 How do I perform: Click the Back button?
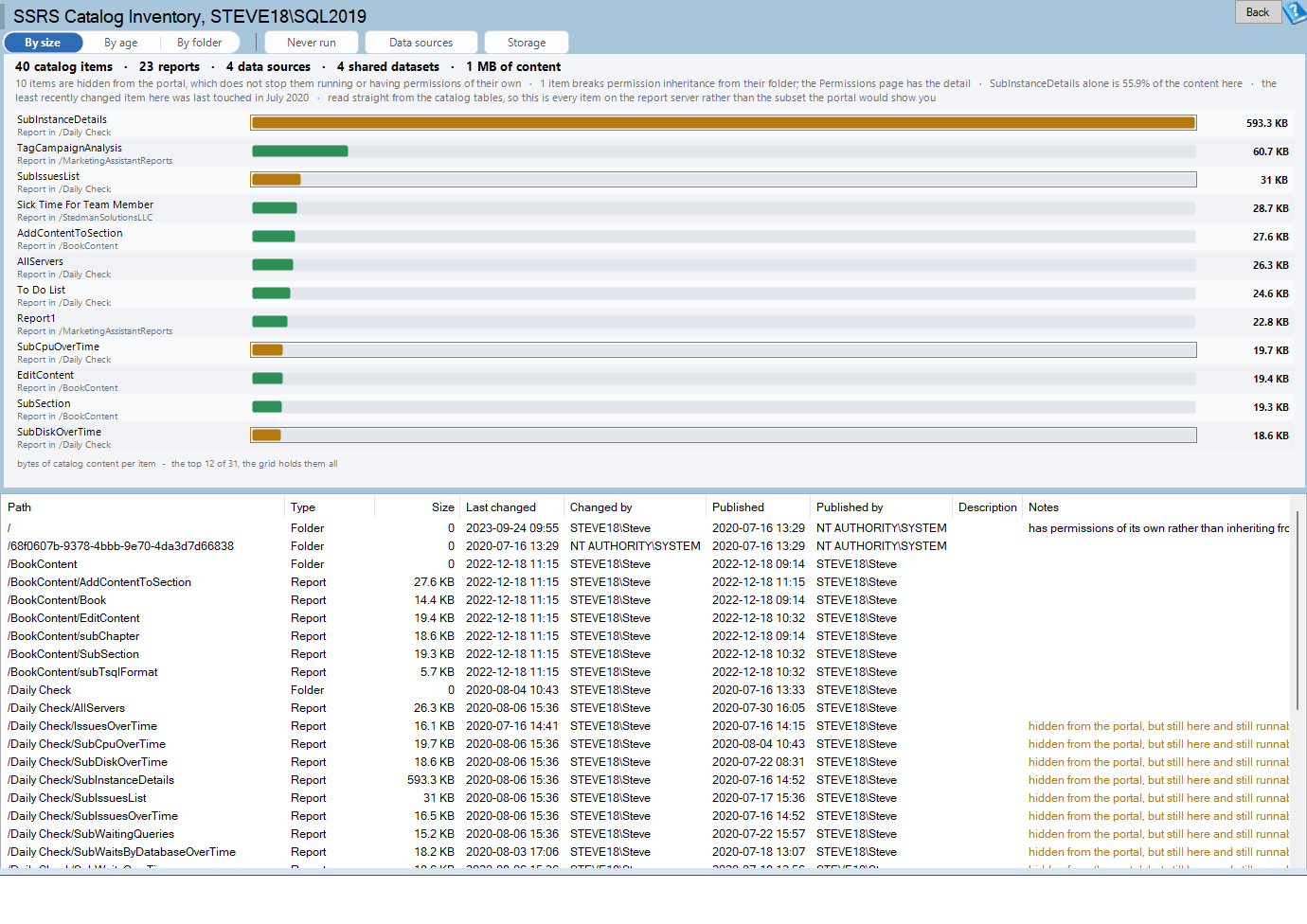point(1258,12)
